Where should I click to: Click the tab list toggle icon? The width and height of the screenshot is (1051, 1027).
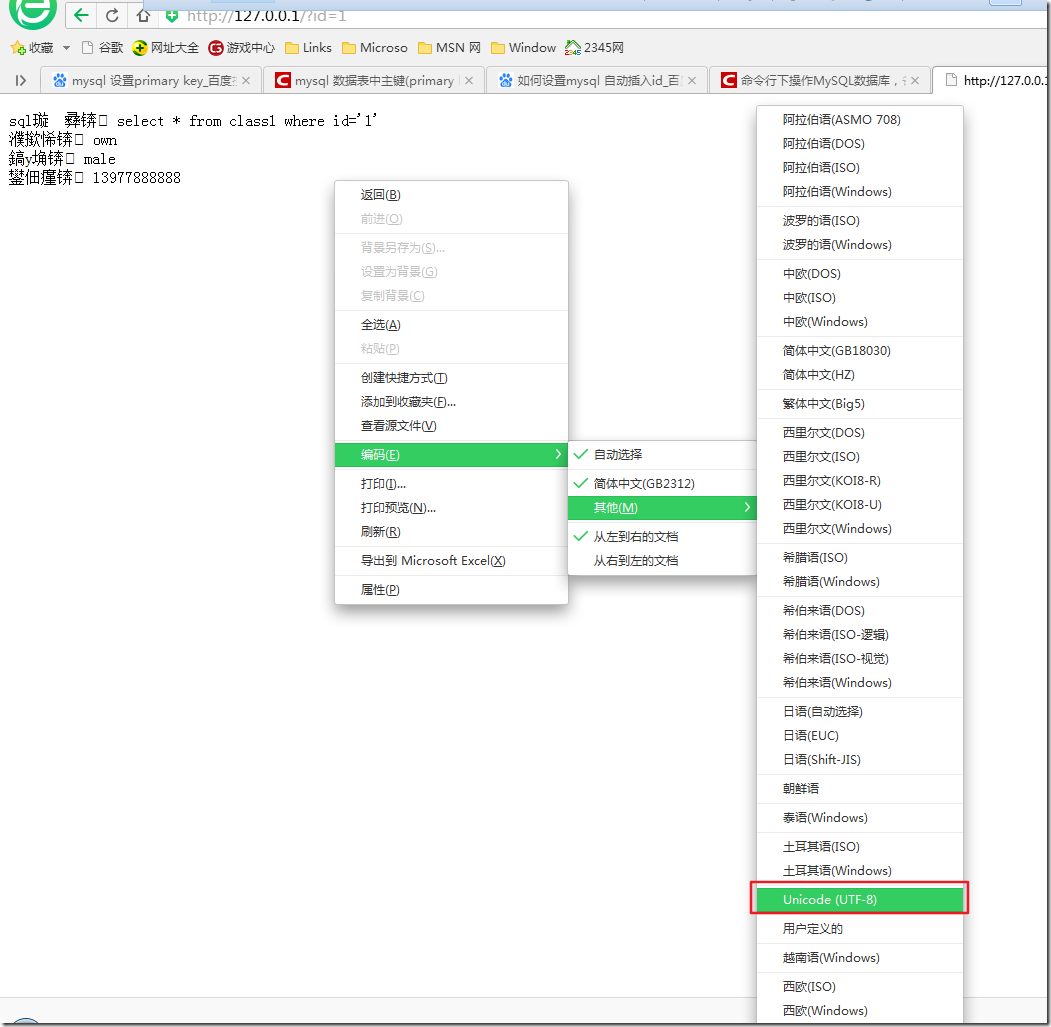pos(20,80)
